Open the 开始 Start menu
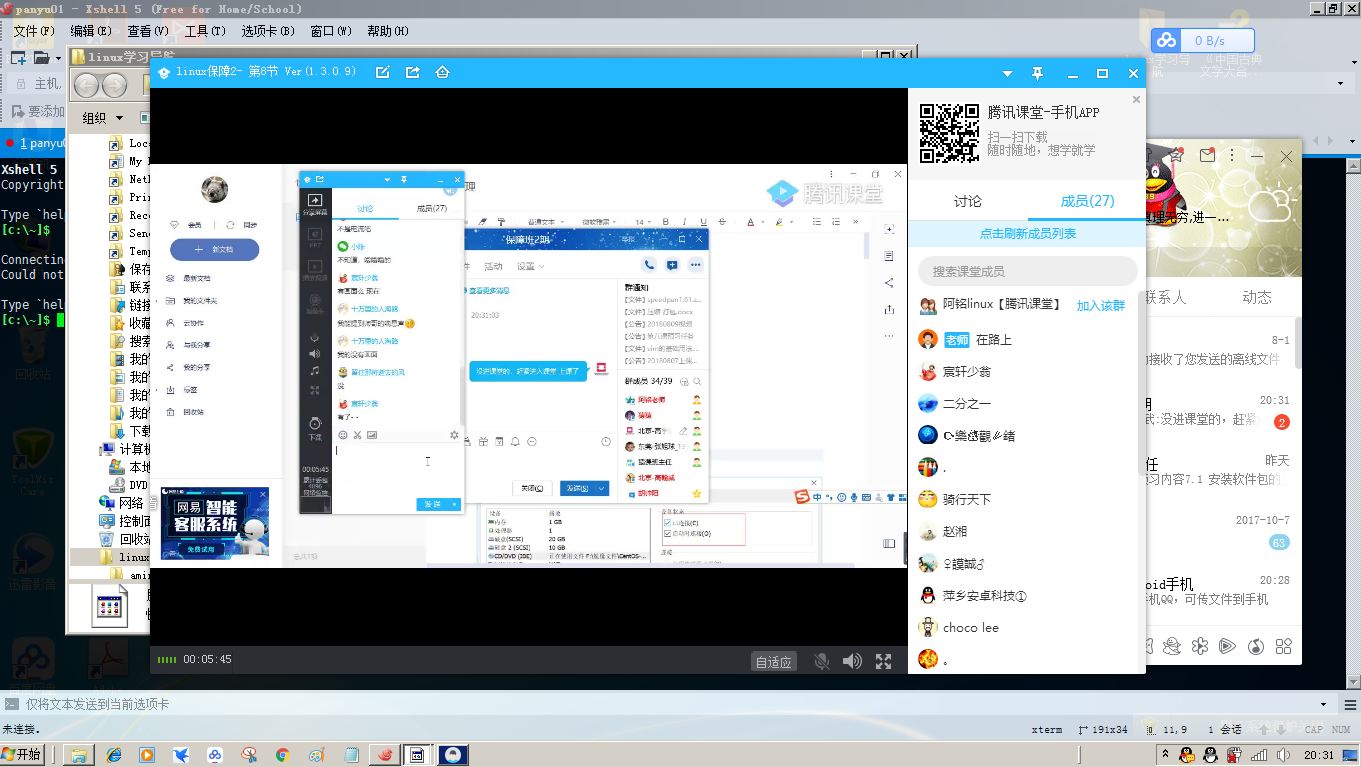The width and height of the screenshot is (1361, 767). click(x=22, y=755)
